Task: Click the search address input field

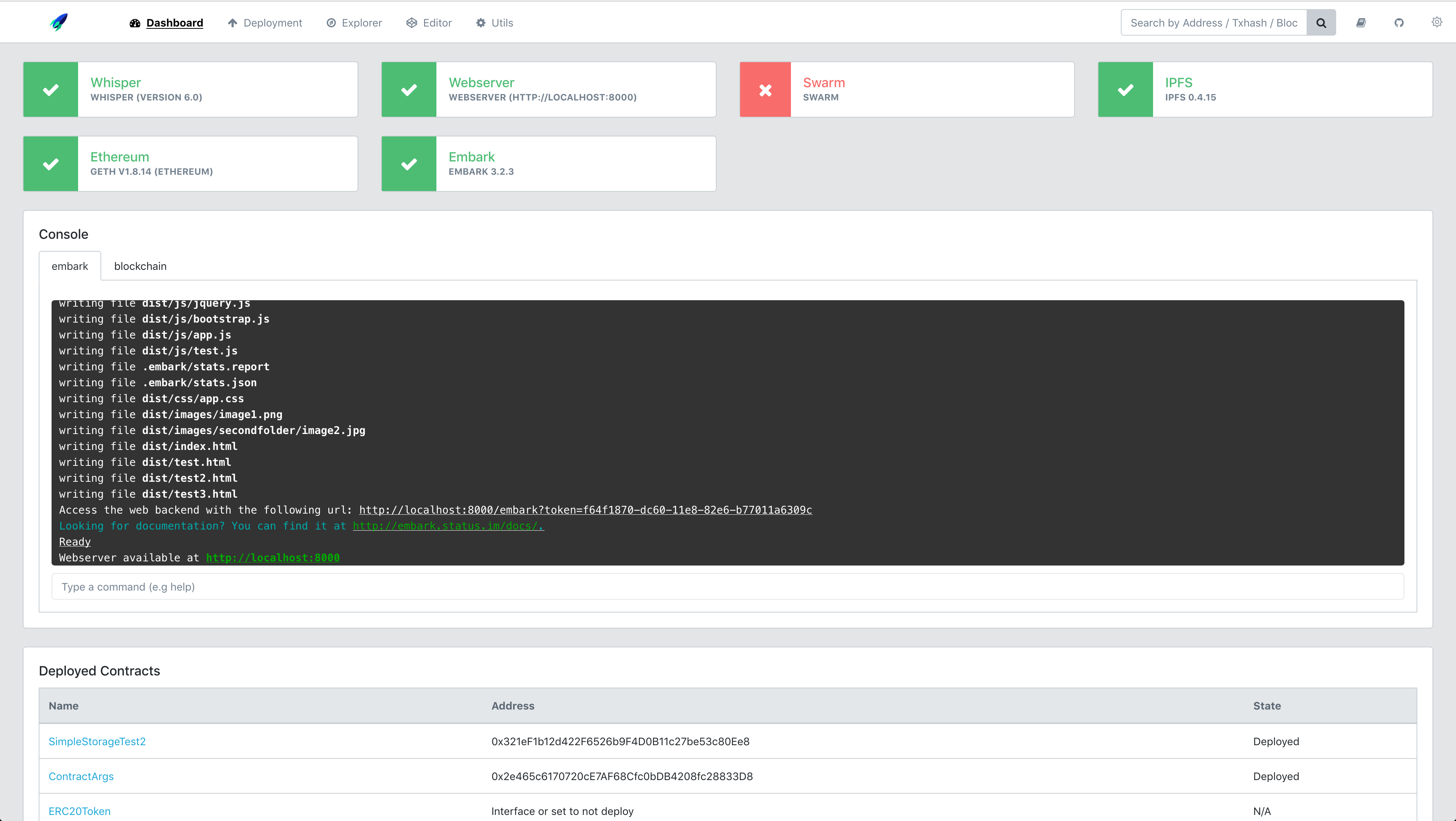Action: pyautogui.click(x=1213, y=23)
